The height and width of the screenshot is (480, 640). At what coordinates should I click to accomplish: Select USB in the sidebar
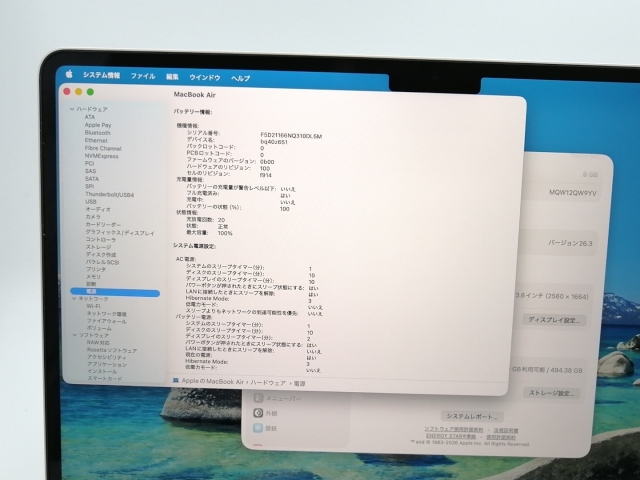tap(91, 202)
